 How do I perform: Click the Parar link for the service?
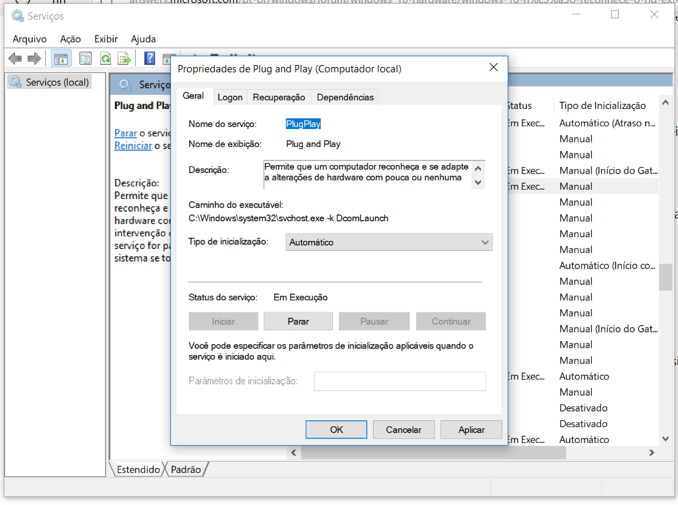click(x=125, y=133)
